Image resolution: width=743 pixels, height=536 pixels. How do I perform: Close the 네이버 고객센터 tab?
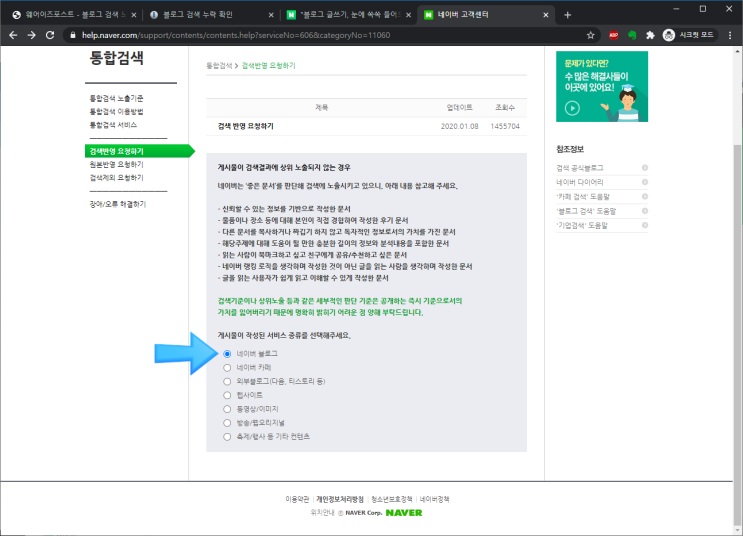tap(546, 15)
